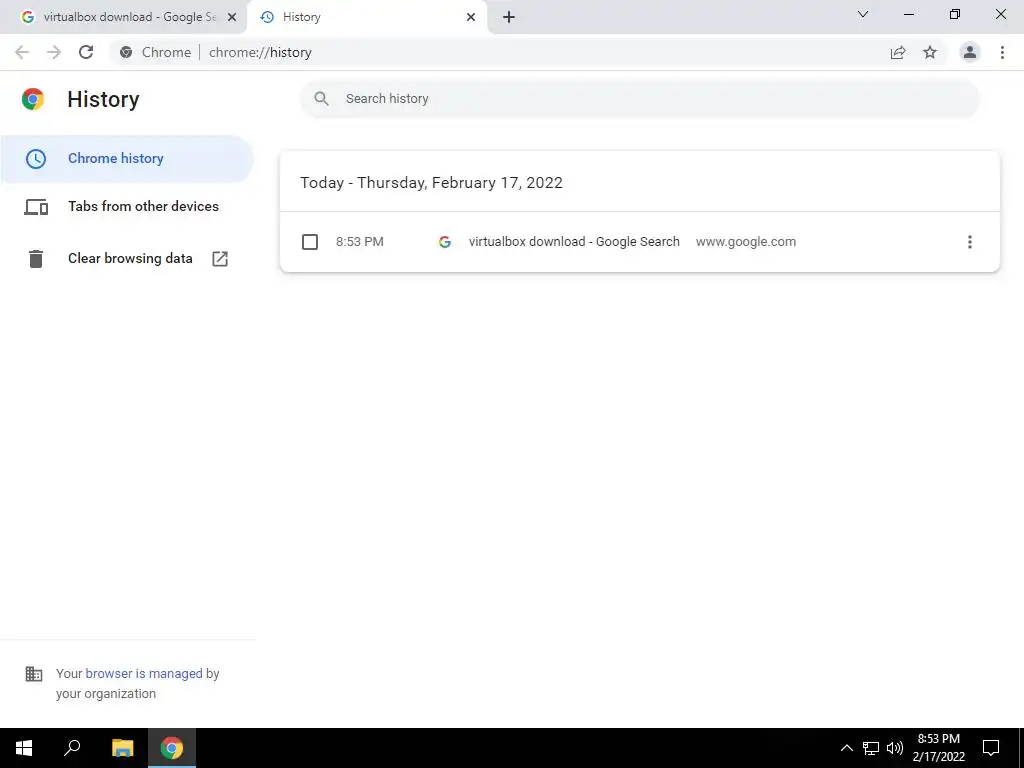The height and width of the screenshot is (768, 1024).
Task: Close the History tab
Action: (471, 17)
